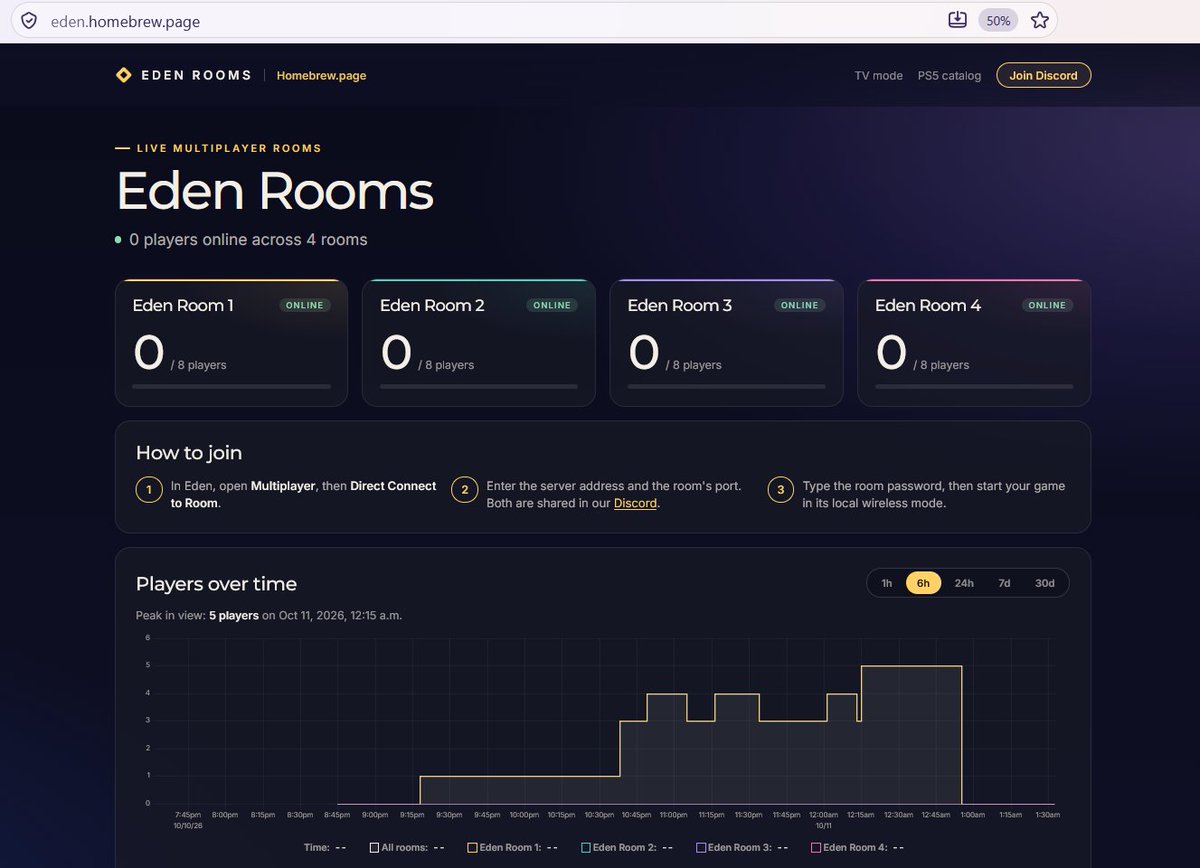Click the step 1 number circle
Image resolution: width=1200 pixels, height=868 pixels.
point(149,490)
